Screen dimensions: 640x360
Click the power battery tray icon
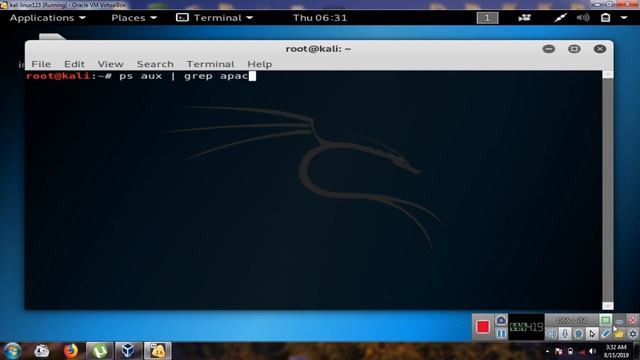pos(570,351)
